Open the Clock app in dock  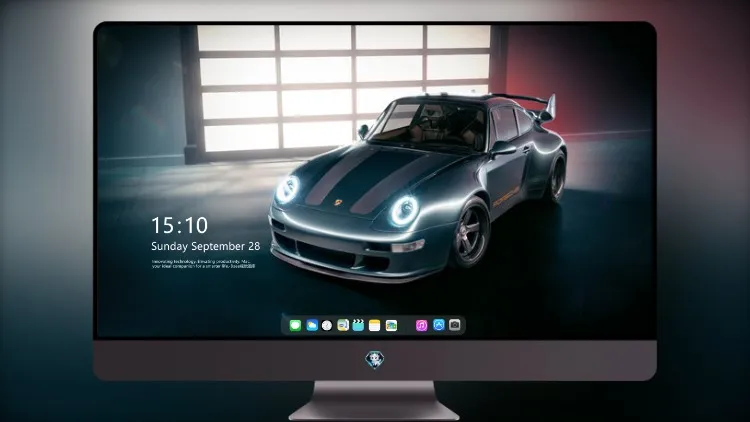click(327, 325)
